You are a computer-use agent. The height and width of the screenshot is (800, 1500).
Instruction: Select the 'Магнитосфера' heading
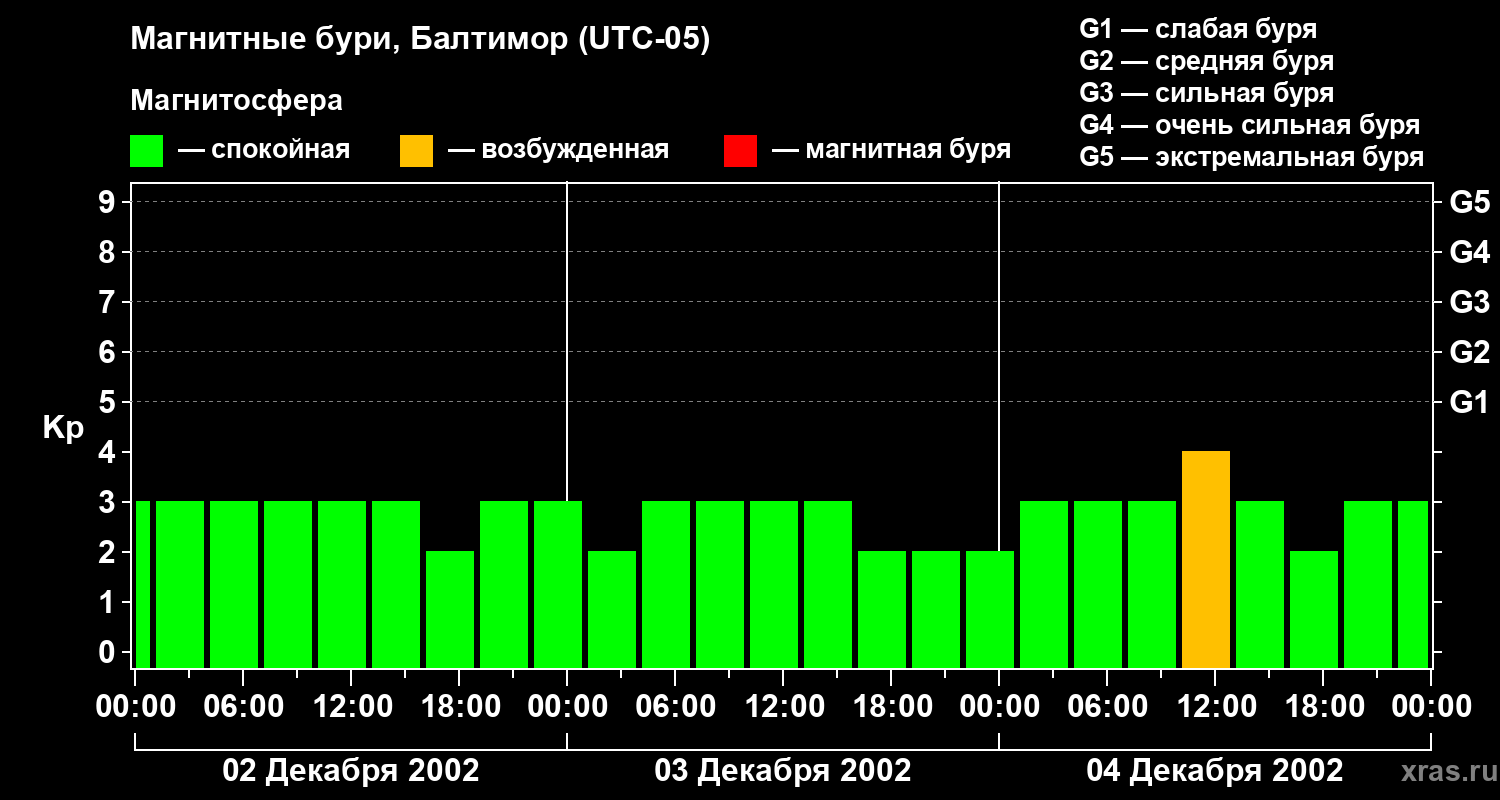pyautogui.click(x=236, y=101)
